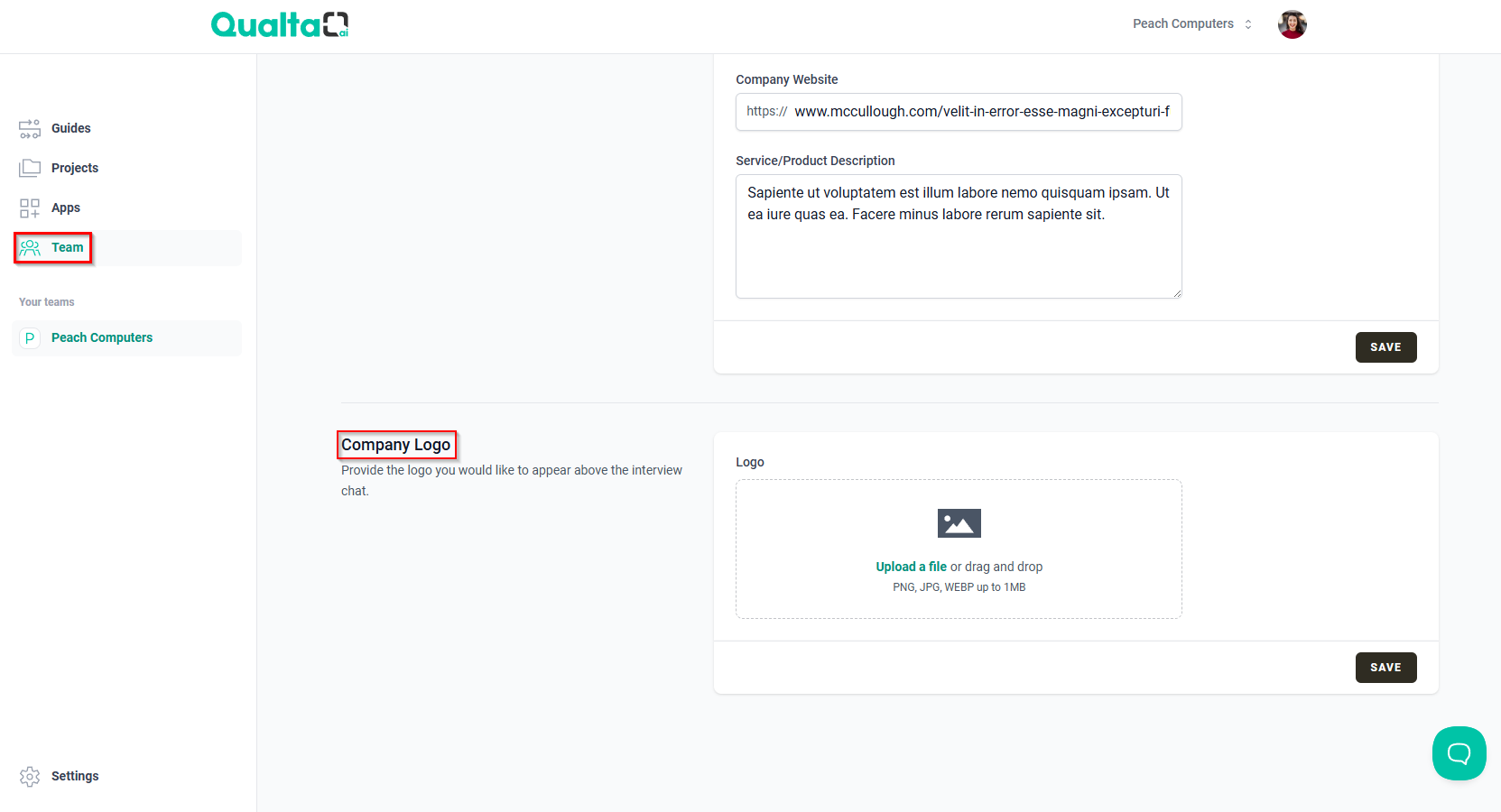The height and width of the screenshot is (812, 1501).
Task: Open the Settings gear icon
Action: 30,776
